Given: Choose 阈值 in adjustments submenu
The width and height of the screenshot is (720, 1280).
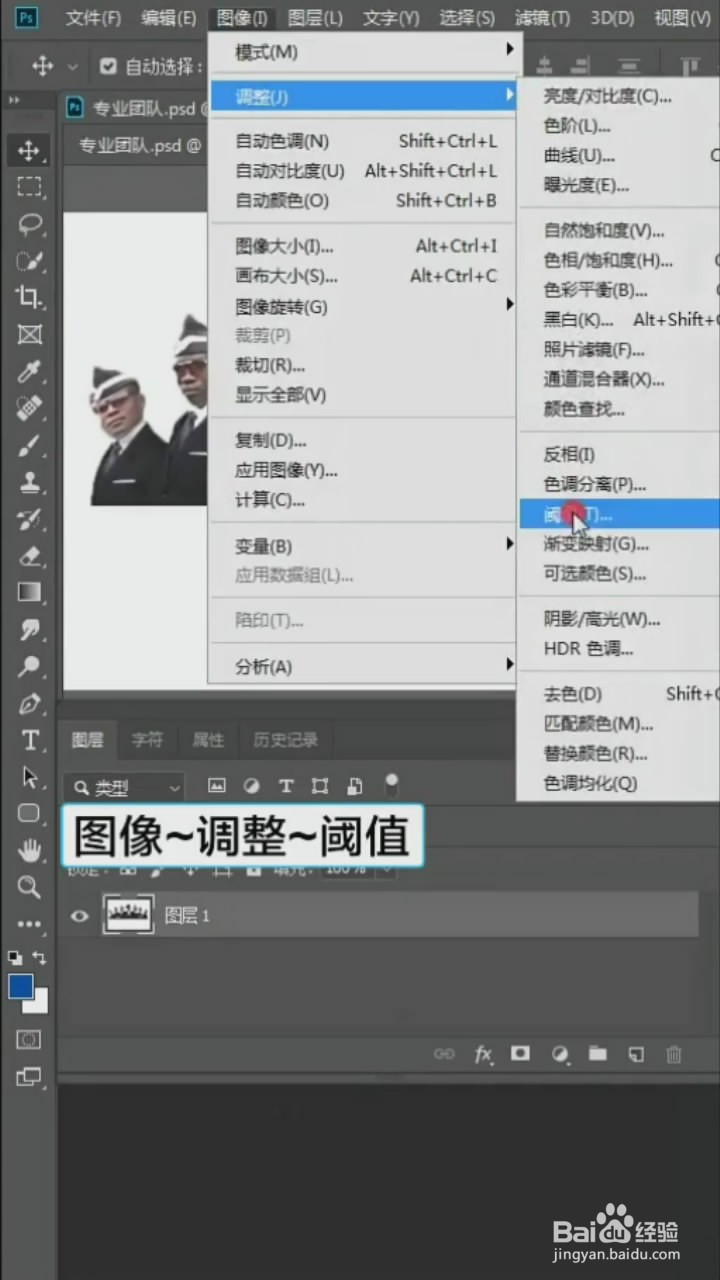Looking at the screenshot, I should (x=618, y=515).
